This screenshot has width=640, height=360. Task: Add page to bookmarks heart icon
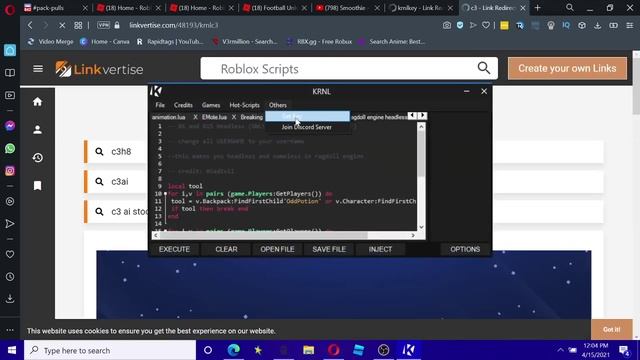[x=486, y=25]
